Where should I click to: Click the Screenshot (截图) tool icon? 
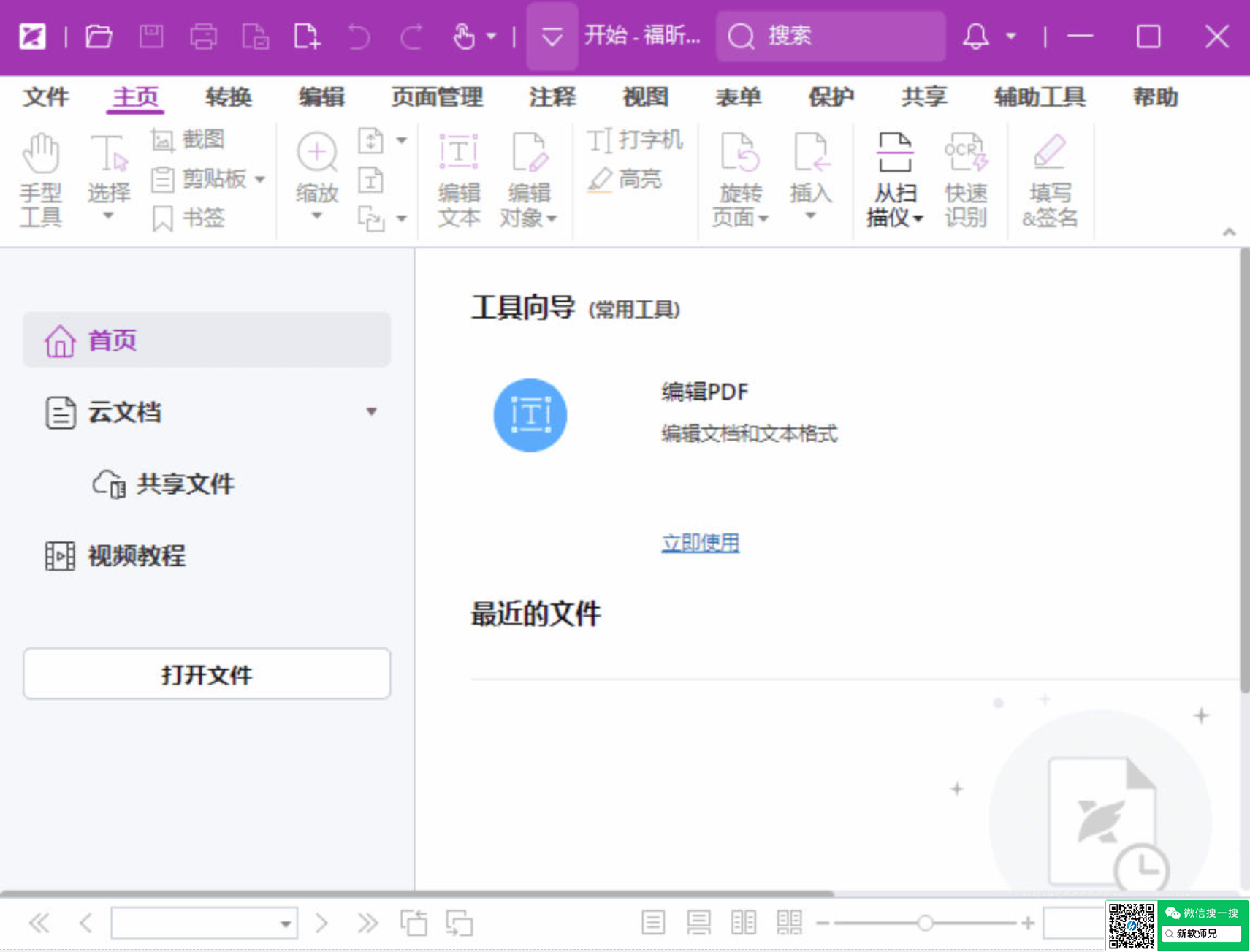162,140
